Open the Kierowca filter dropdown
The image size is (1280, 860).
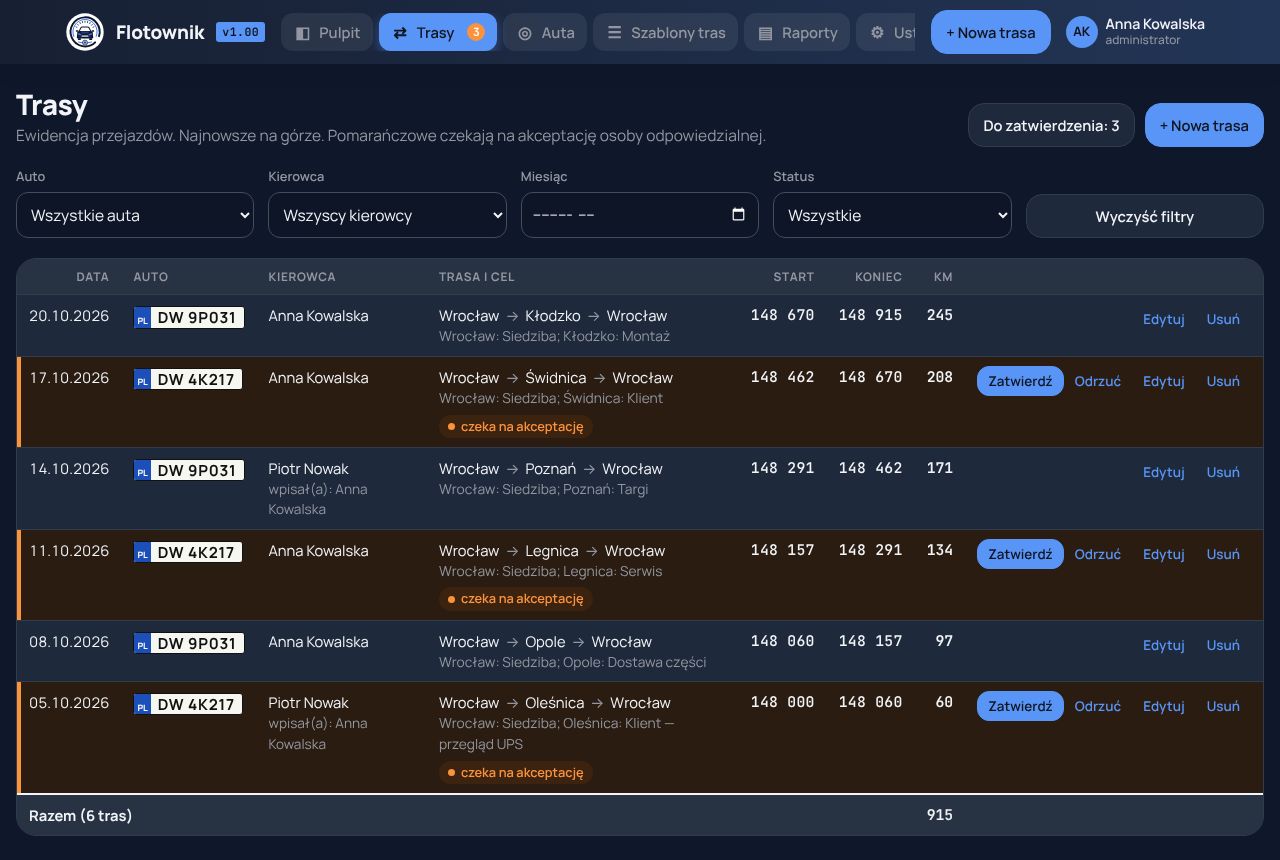pos(387,215)
